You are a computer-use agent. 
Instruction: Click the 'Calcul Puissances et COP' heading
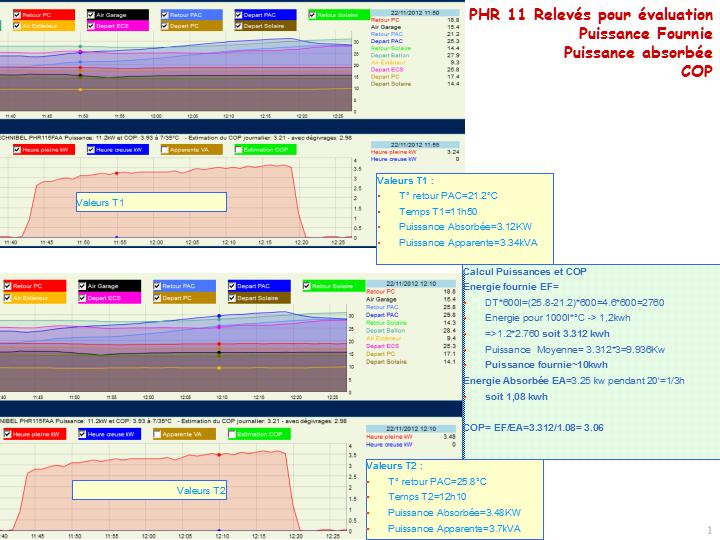pyautogui.click(x=526, y=272)
